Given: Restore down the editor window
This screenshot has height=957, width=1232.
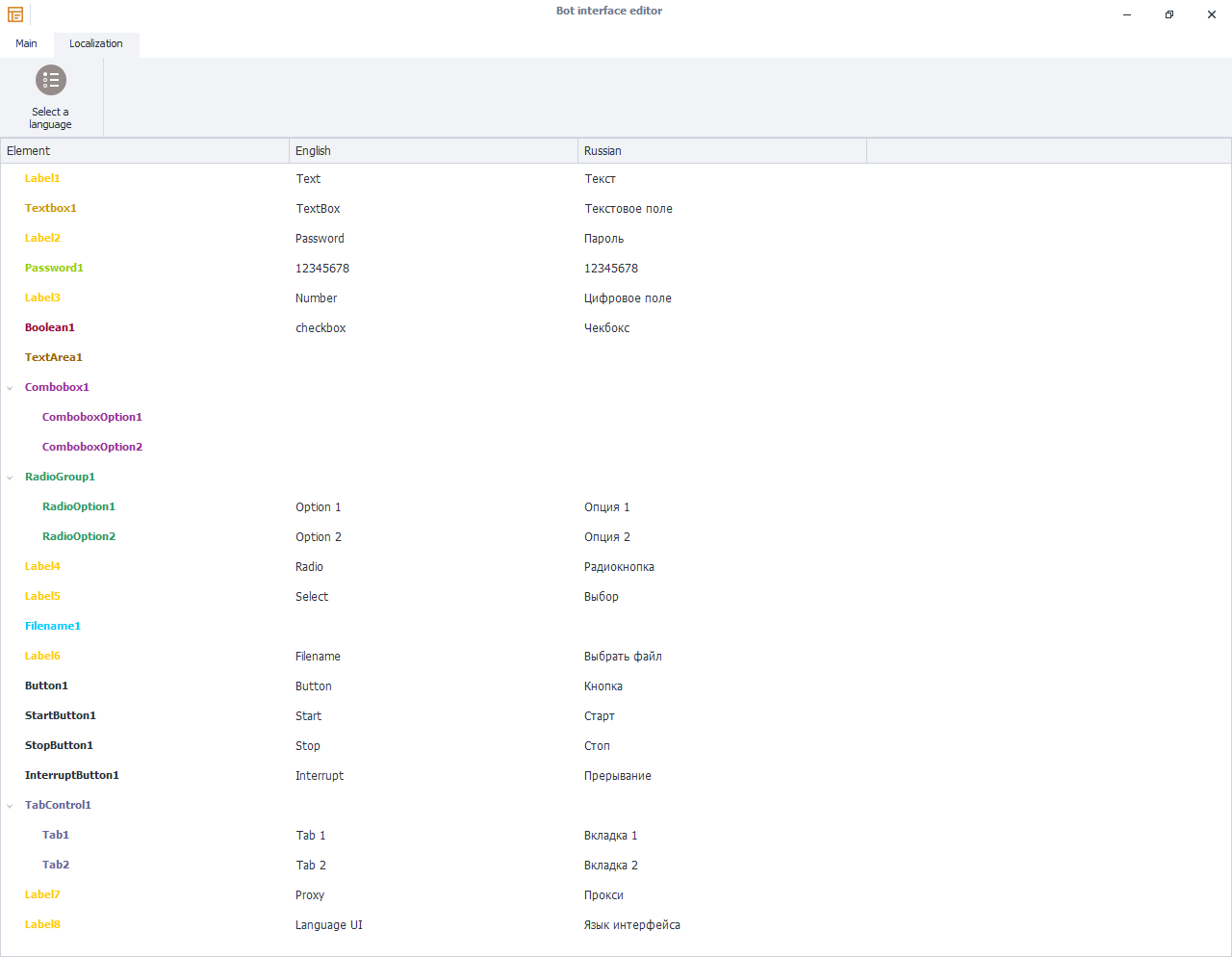Looking at the screenshot, I should coord(1168,14).
